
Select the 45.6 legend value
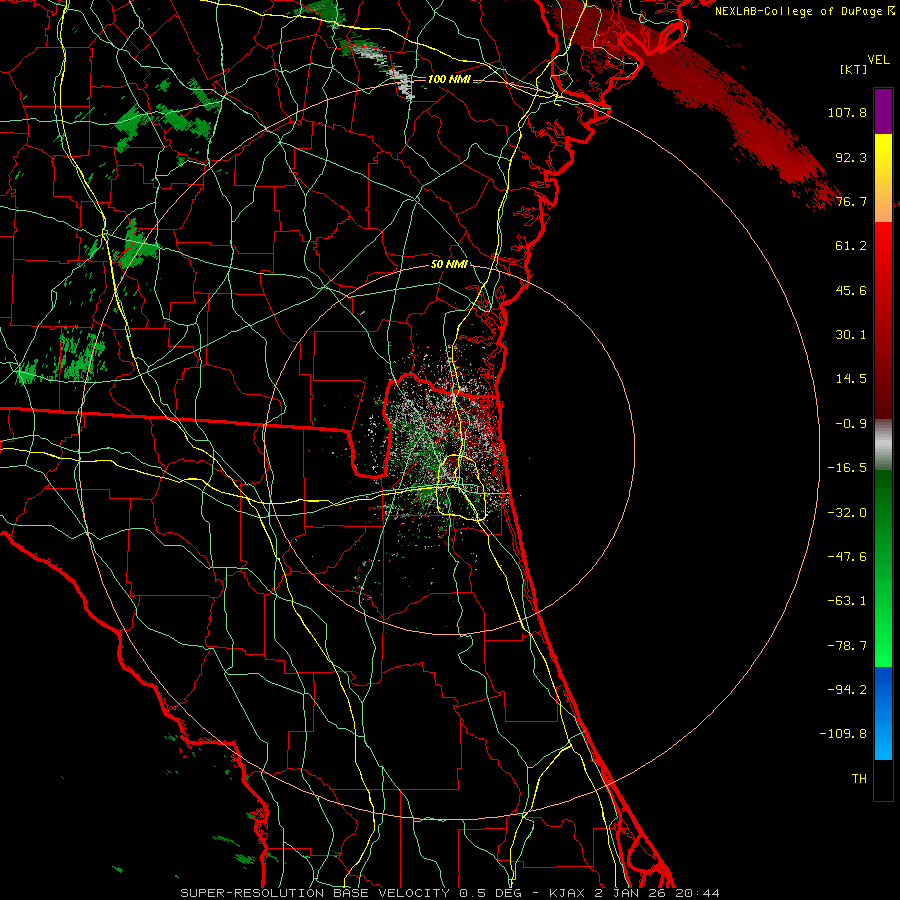(851, 290)
